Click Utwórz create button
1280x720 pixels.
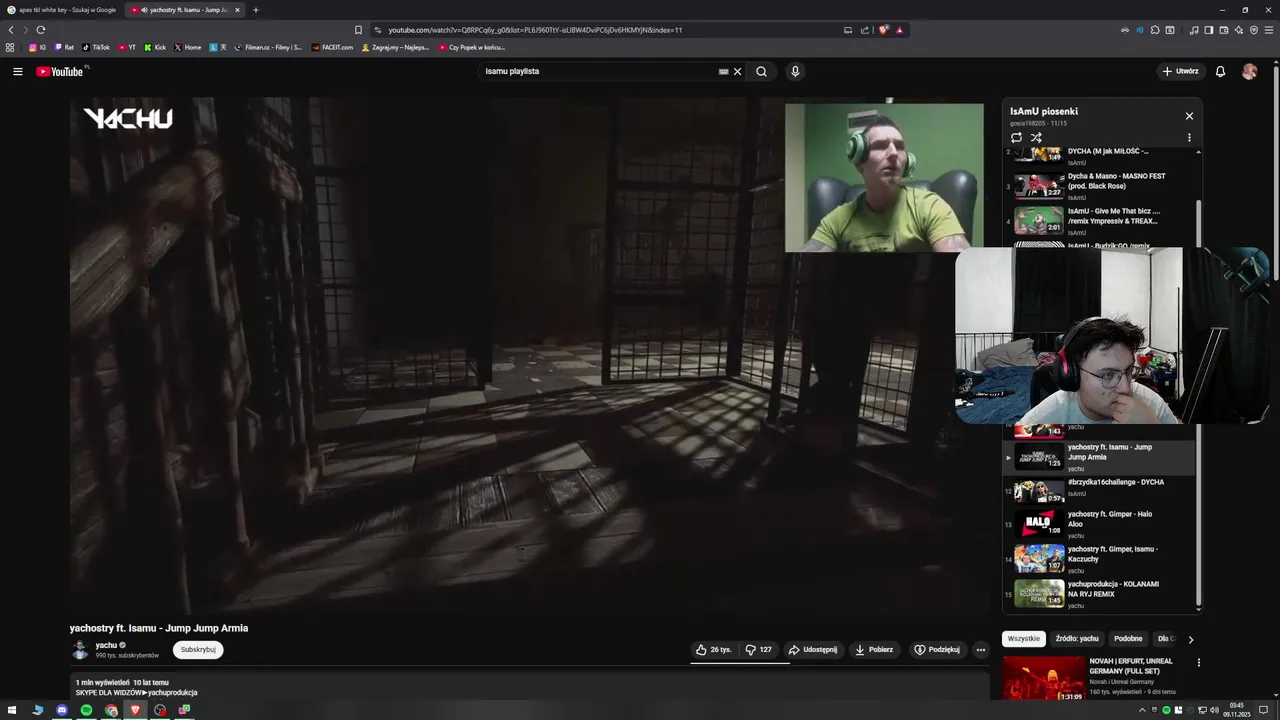pos(1181,71)
